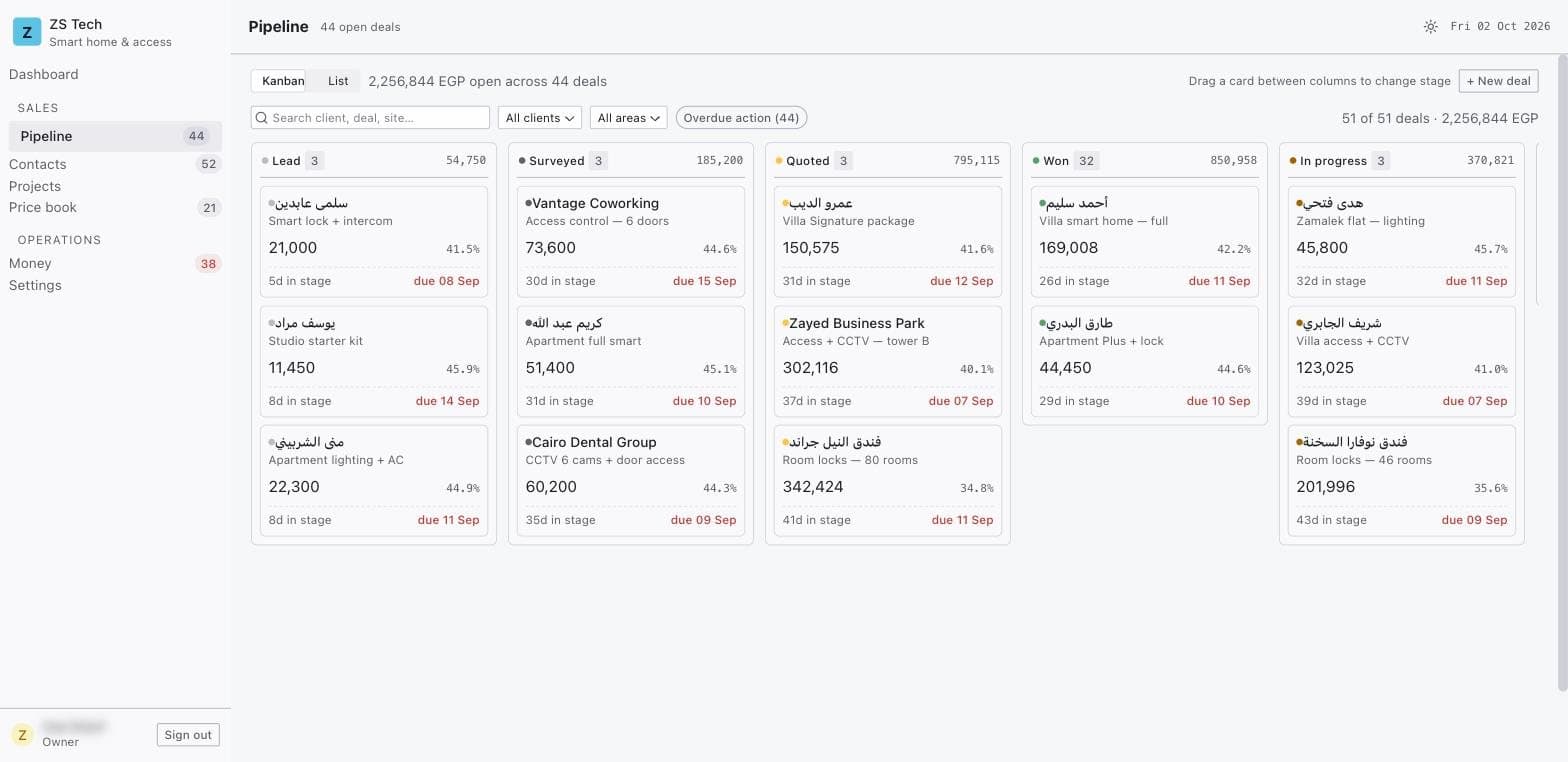Click the Lead column header
Screen dimensions: 1568x762
tap(374, 161)
